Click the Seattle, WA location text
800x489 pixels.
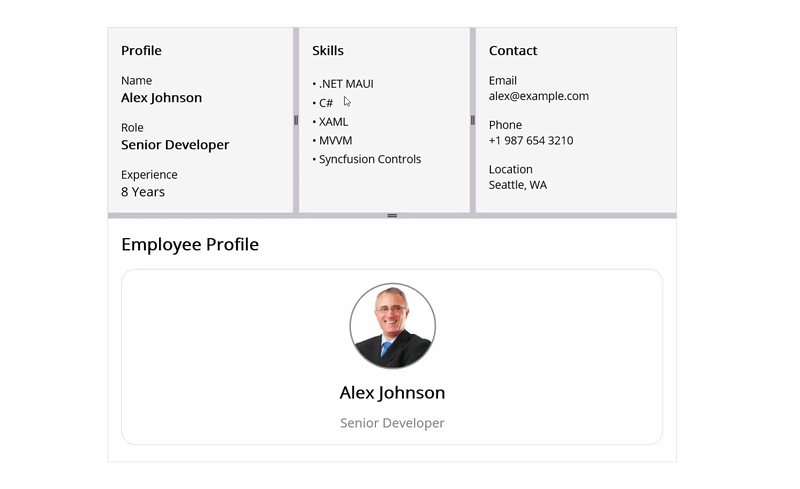pos(518,185)
